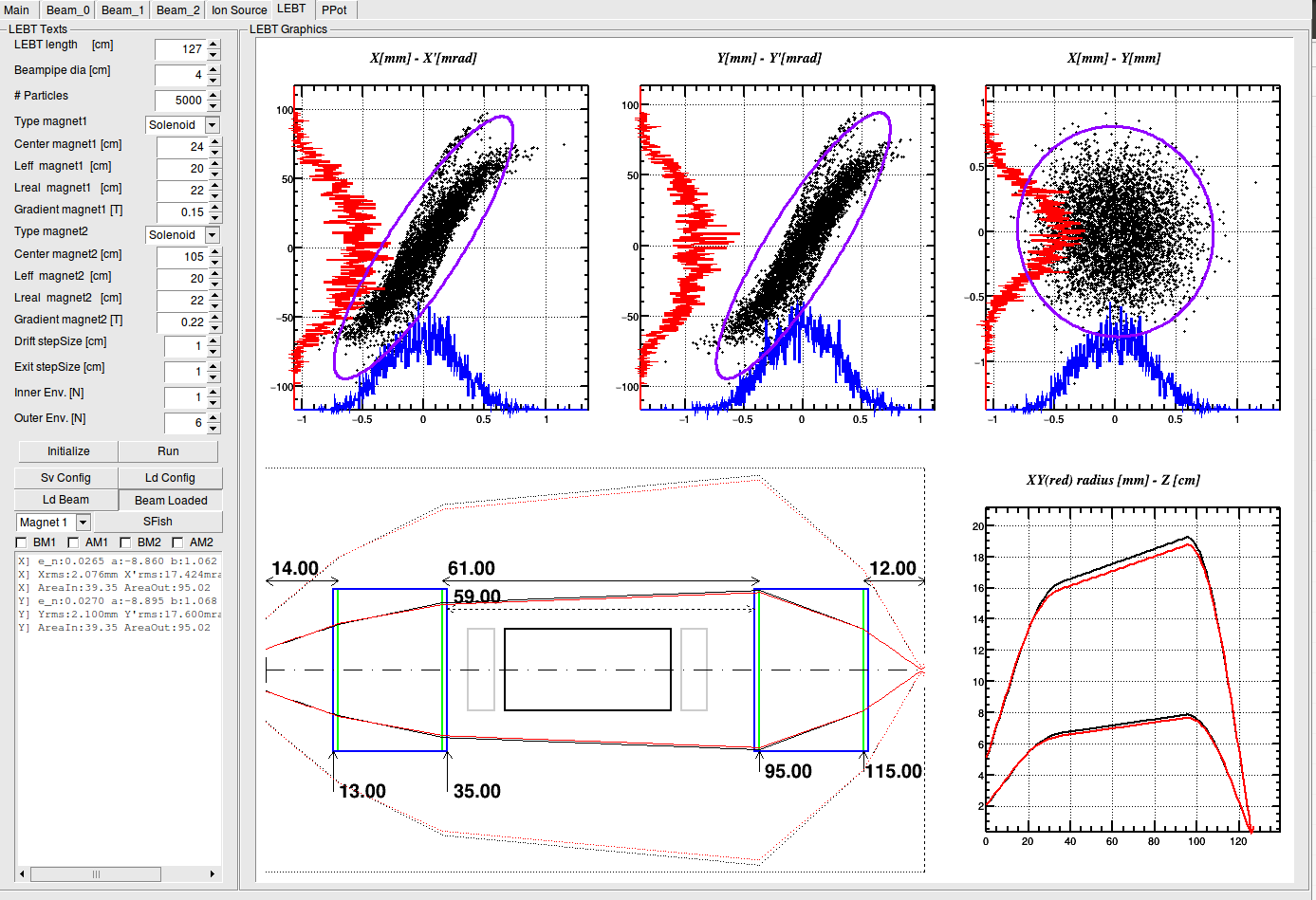
Task: Decrease LEBT length with its down arrow
Action: click(213, 54)
